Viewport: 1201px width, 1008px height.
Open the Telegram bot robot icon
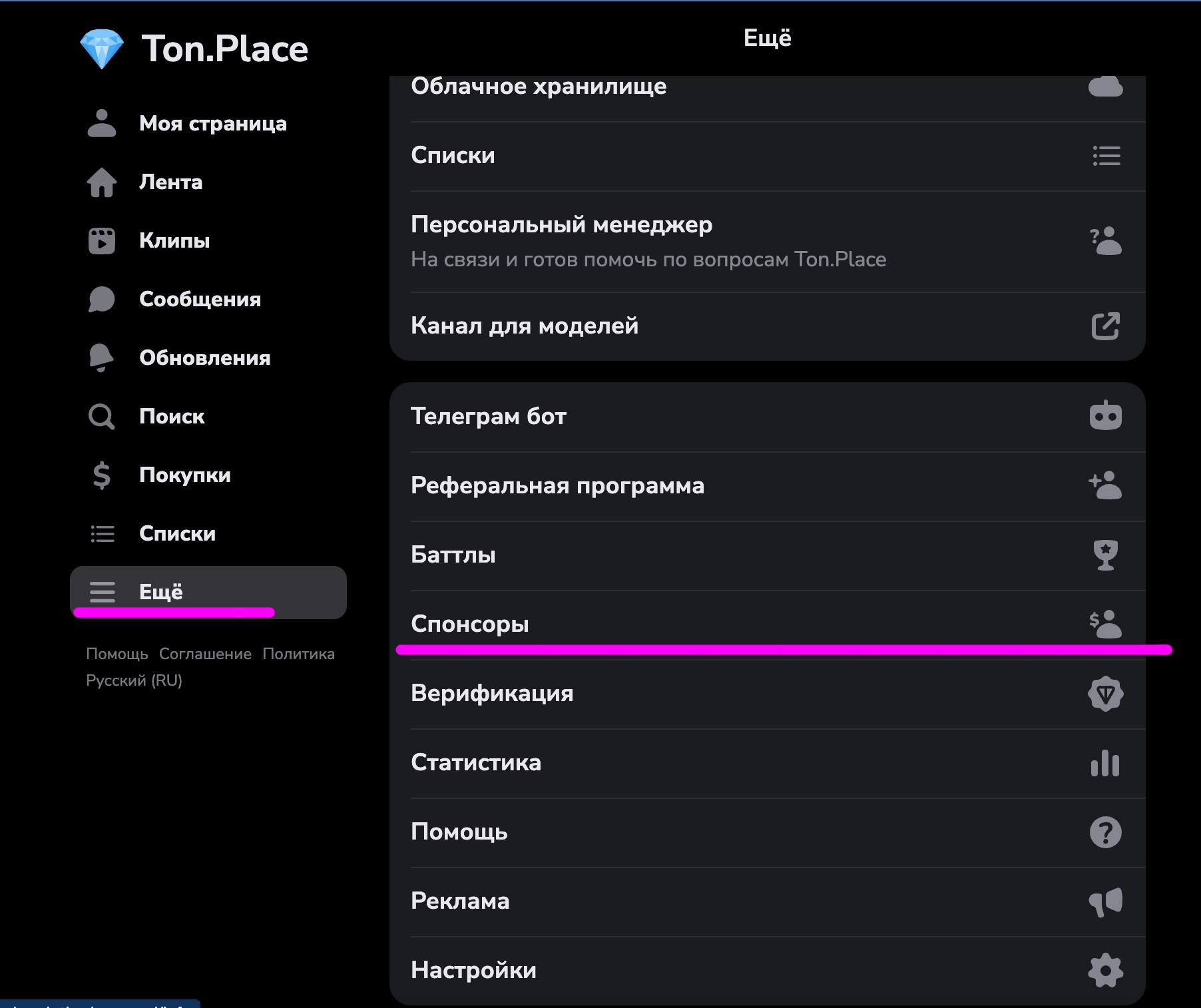[x=1105, y=416]
